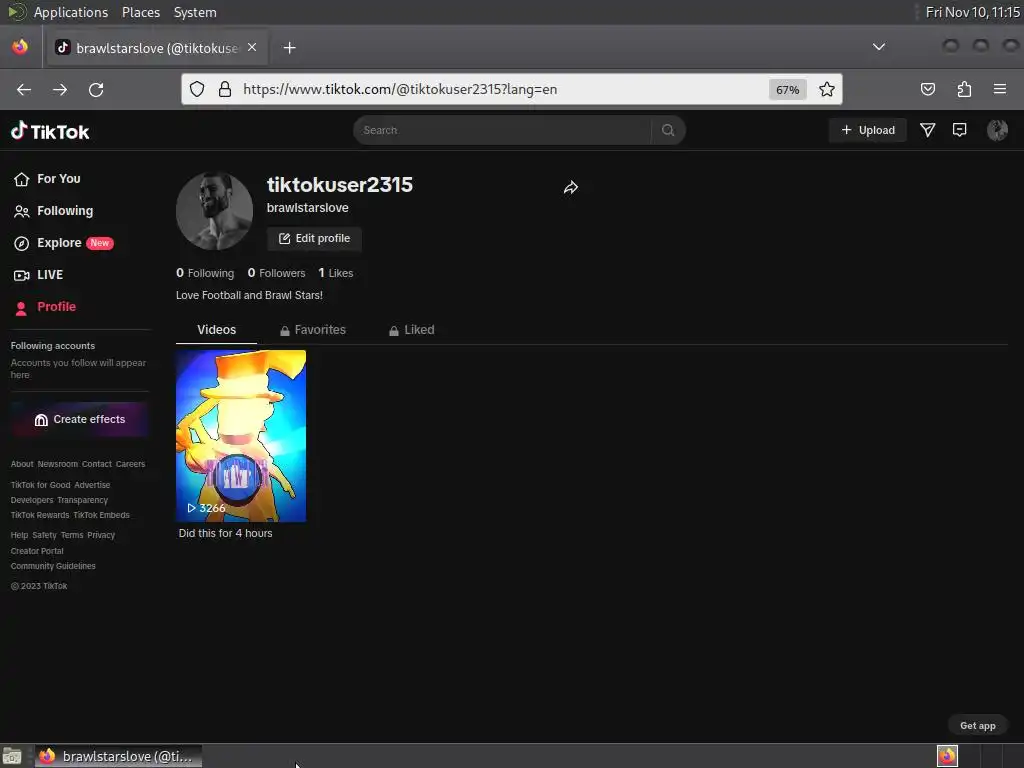The width and height of the screenshot is (1024, 768).
Task: Click the large profile picture
Action: [214, 211]
